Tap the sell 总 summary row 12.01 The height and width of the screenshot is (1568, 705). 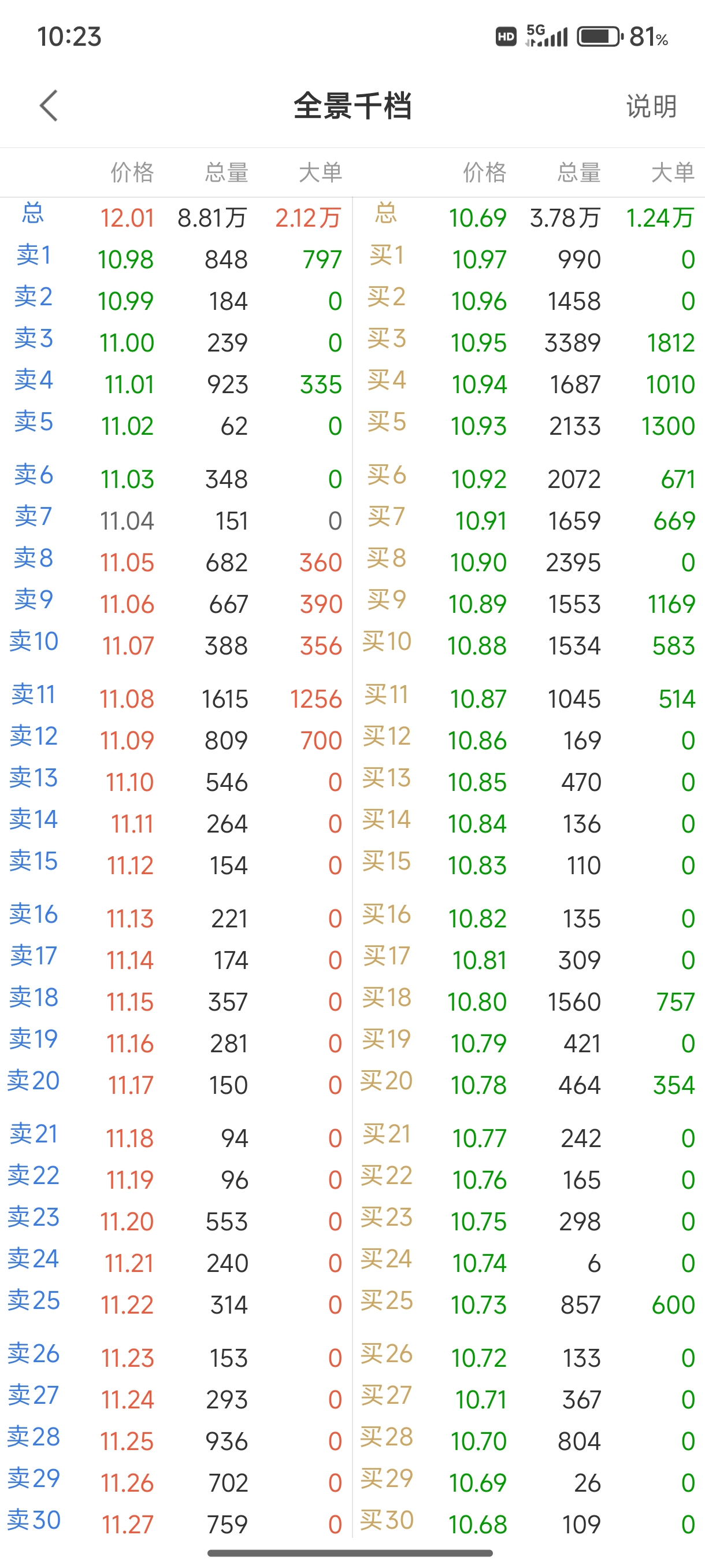point(176,217)
